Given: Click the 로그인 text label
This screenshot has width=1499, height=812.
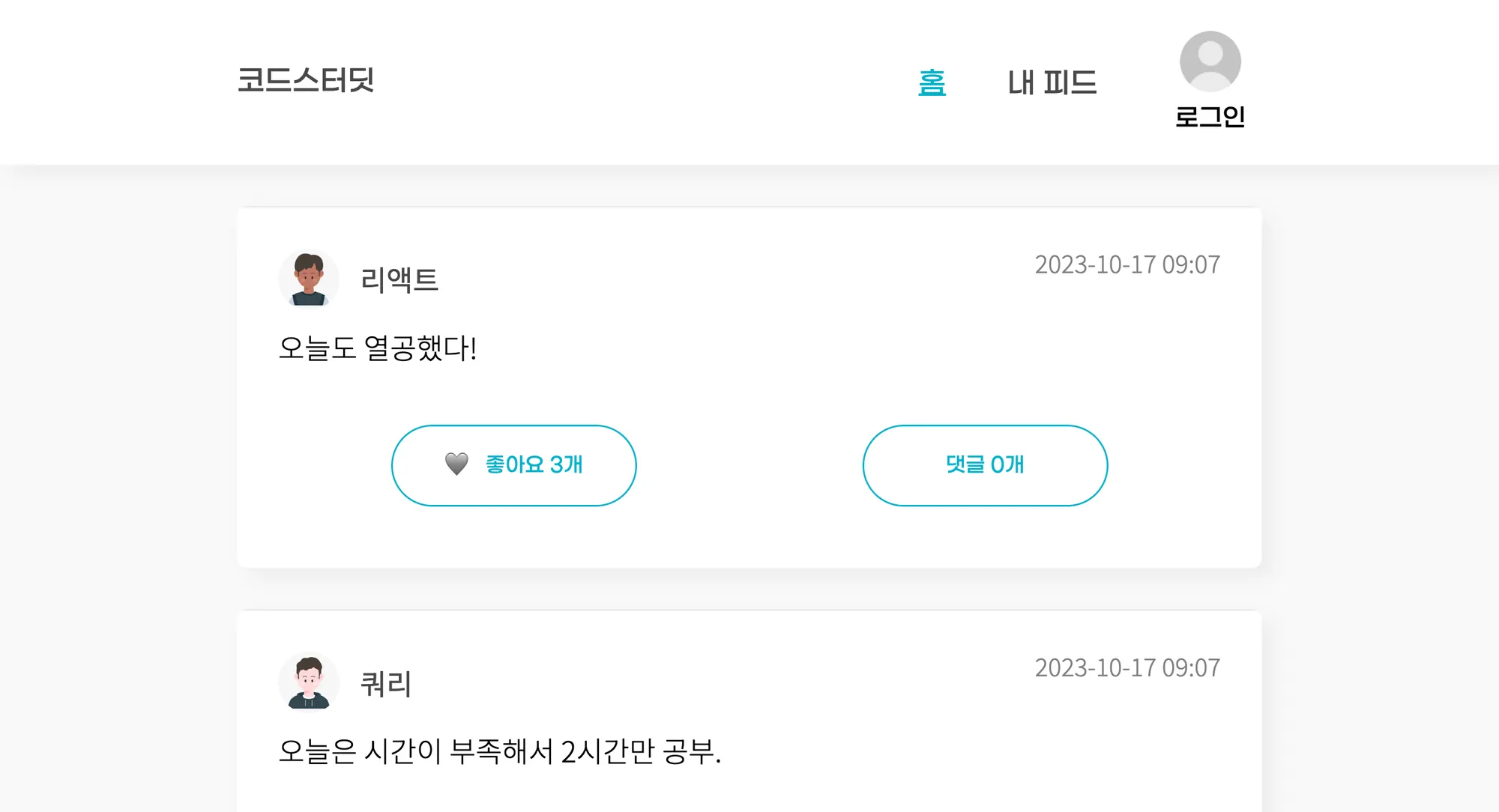Looking at the screenshot, I should (x=1210, y=116).
